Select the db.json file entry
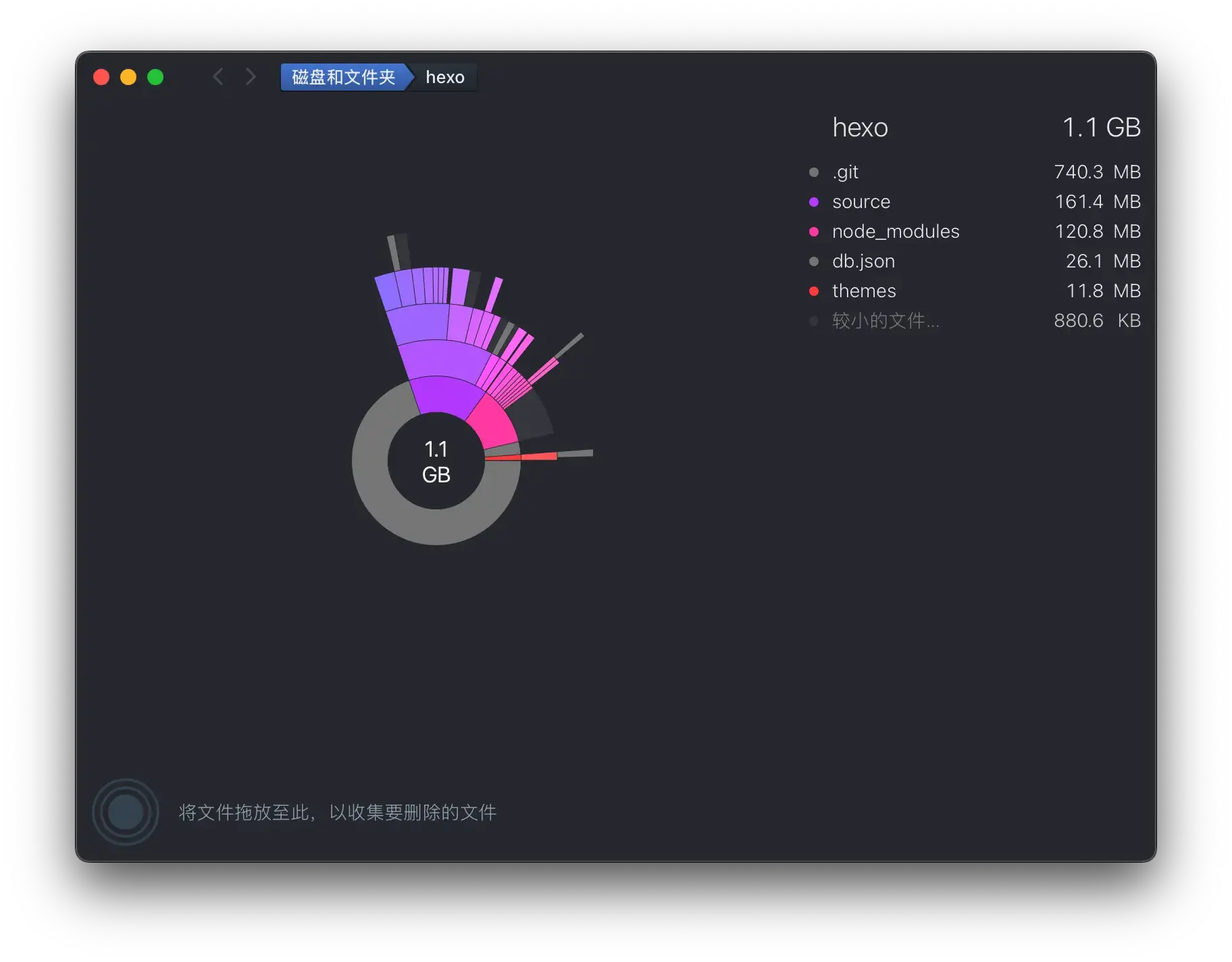The width and height of the screenshot is (1232, 962). 863,261
